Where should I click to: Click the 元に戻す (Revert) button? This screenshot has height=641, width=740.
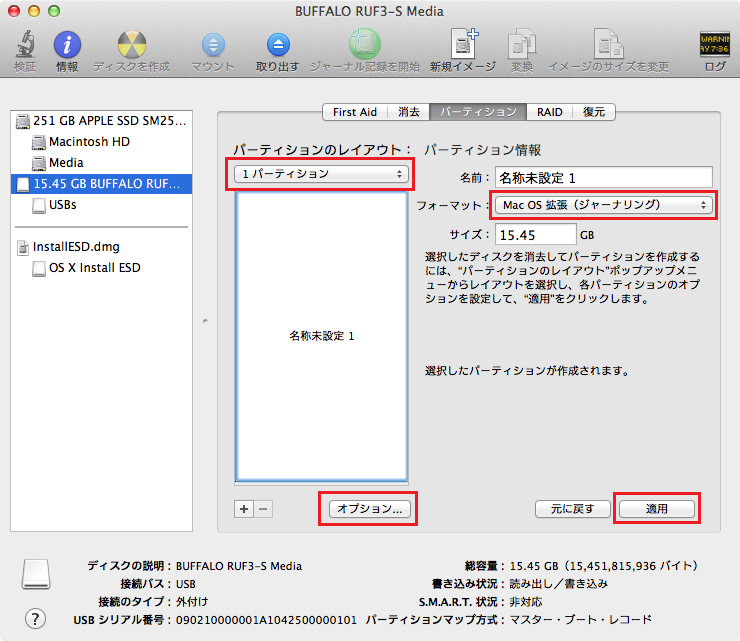point(572,509)
